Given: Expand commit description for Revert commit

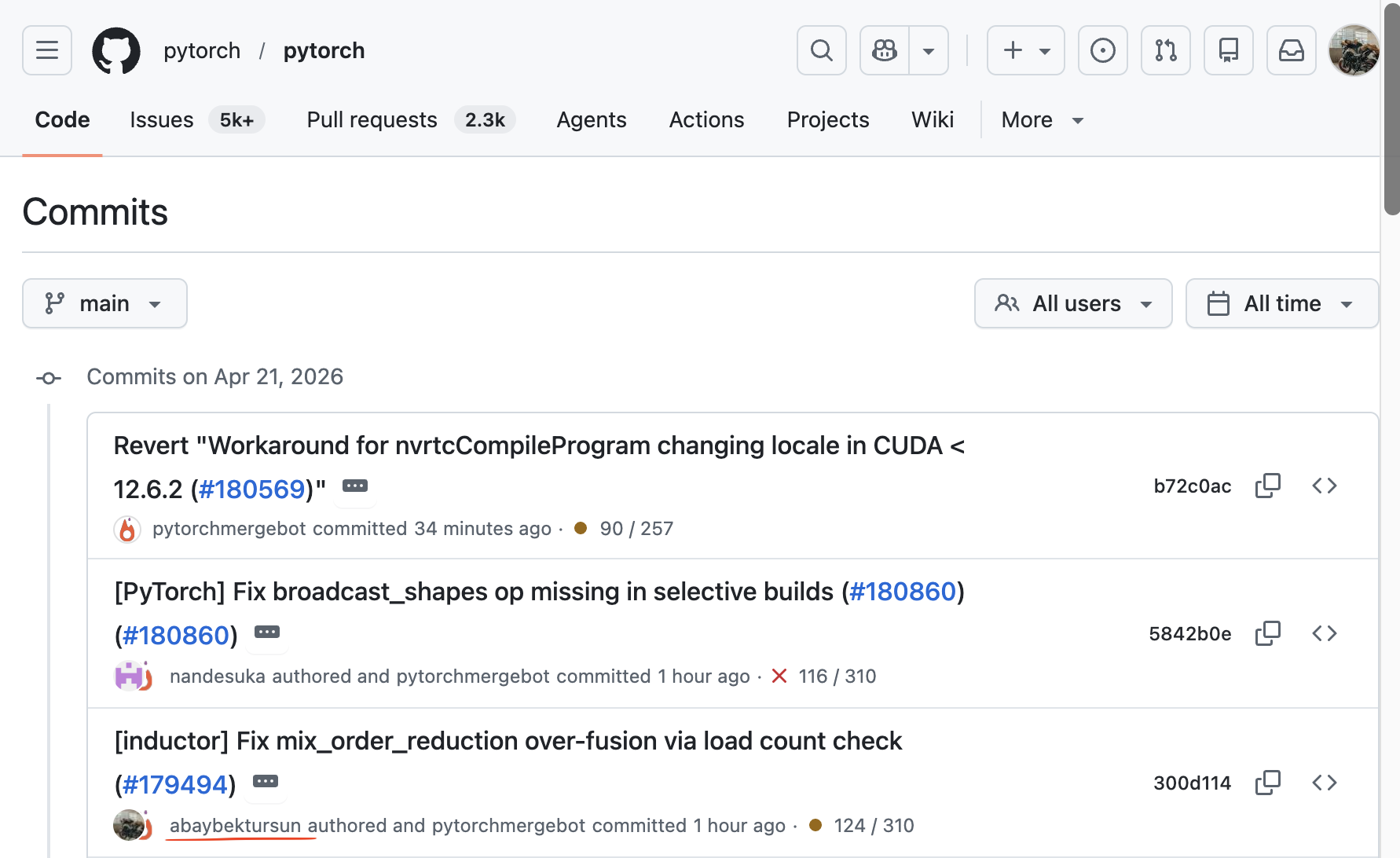Looking at the screenshot, I should click(x=355, y=486).
